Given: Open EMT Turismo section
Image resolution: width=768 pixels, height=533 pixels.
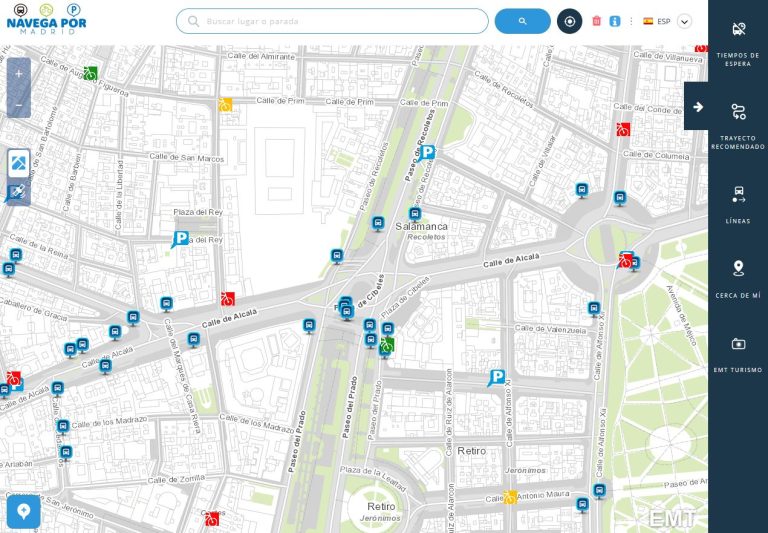Looking at the screenshot, I should (738, 354).
